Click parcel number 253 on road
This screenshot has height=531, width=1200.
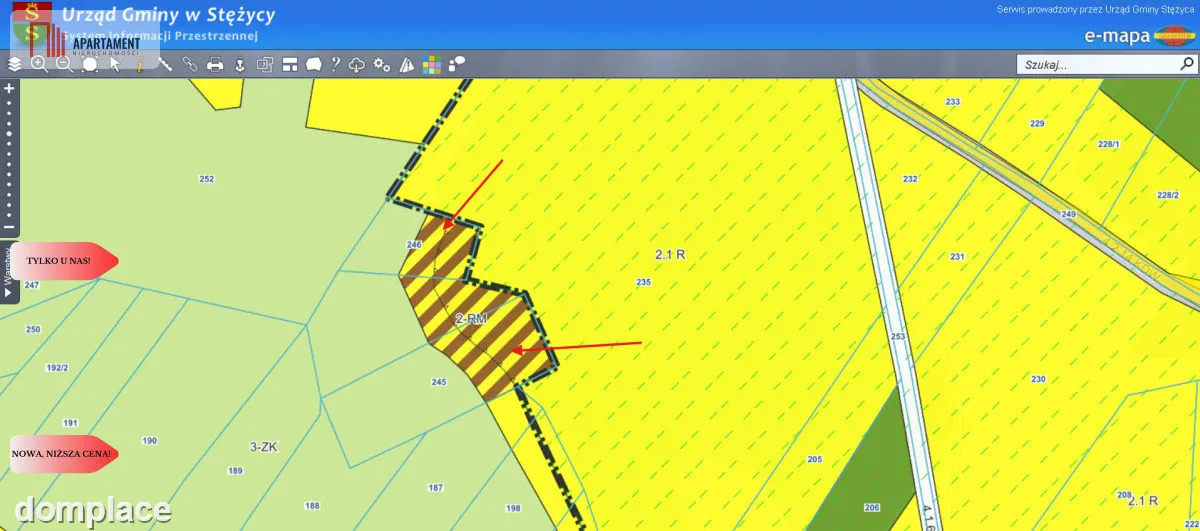[897, 336]
